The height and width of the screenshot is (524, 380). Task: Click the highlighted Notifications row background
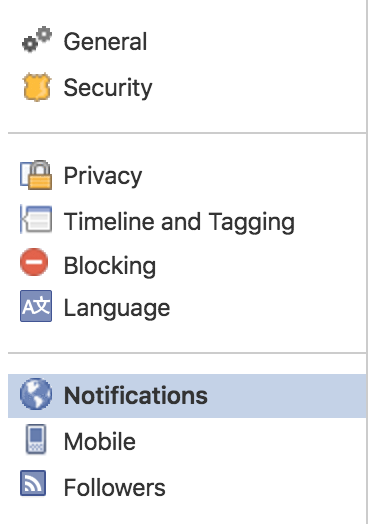pos(187,396)
